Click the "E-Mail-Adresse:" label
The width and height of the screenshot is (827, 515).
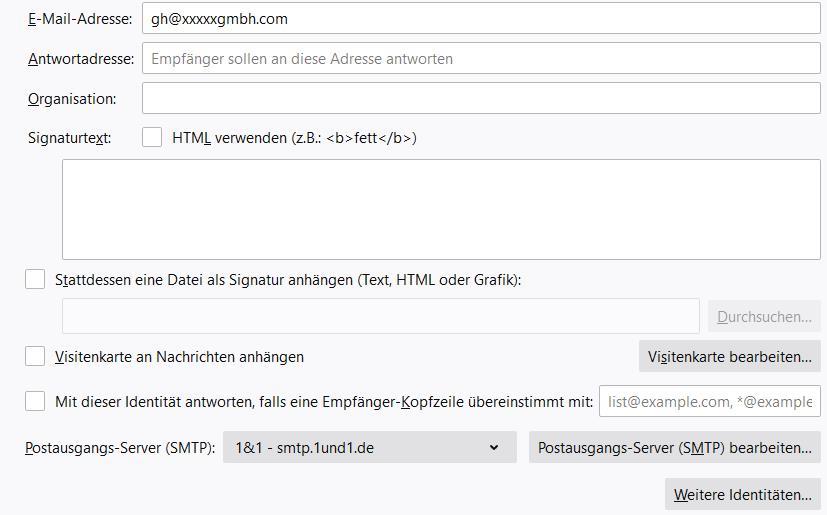point(80,19)
